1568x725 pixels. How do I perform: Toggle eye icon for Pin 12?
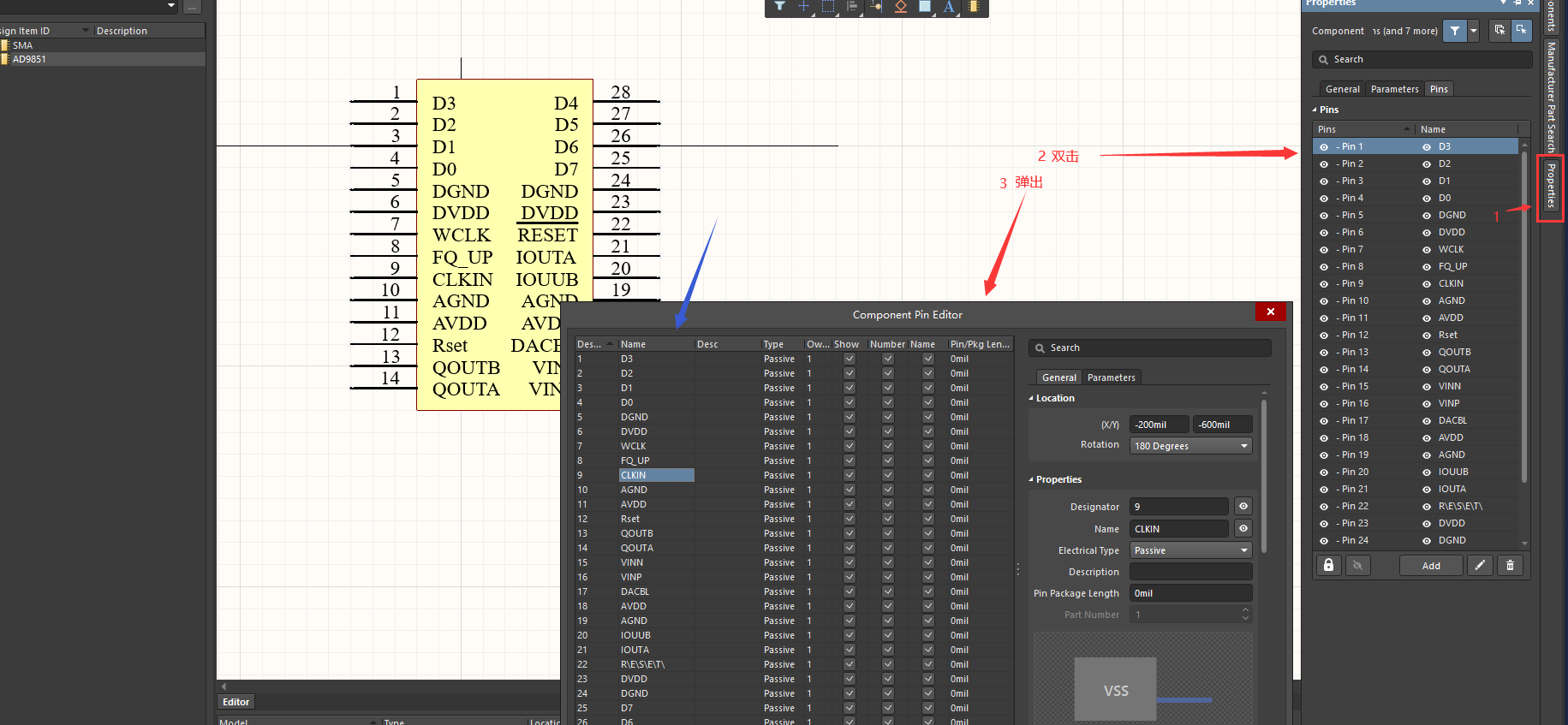tap(1324, 336)
